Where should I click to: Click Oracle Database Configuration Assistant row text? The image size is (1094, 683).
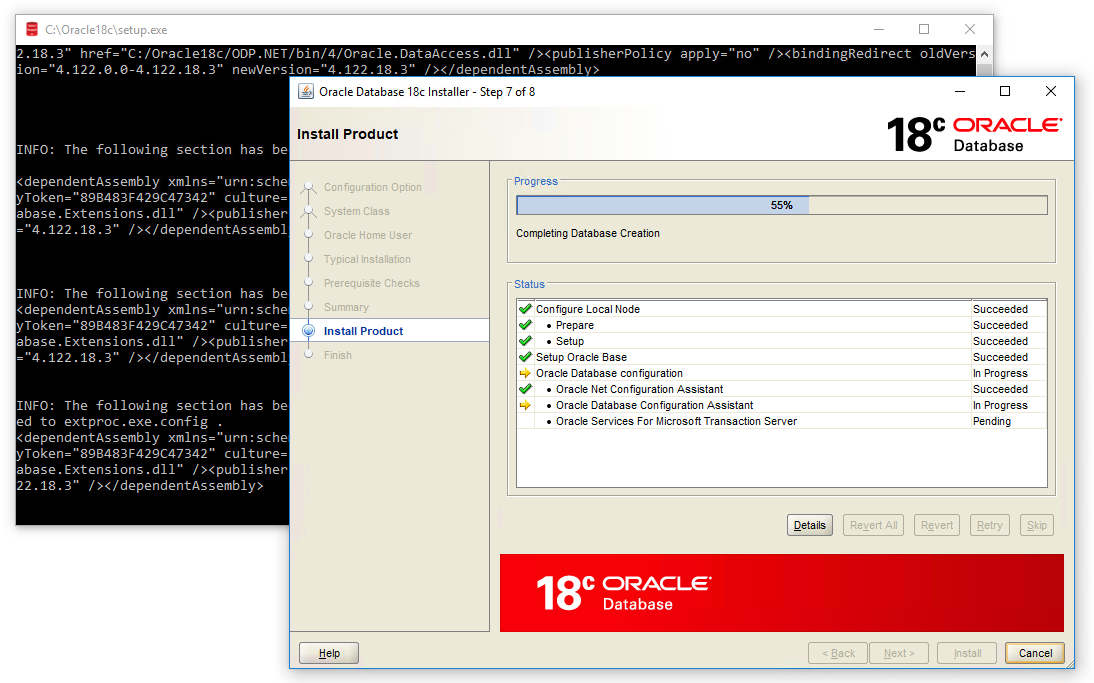(x=654, y=405)
